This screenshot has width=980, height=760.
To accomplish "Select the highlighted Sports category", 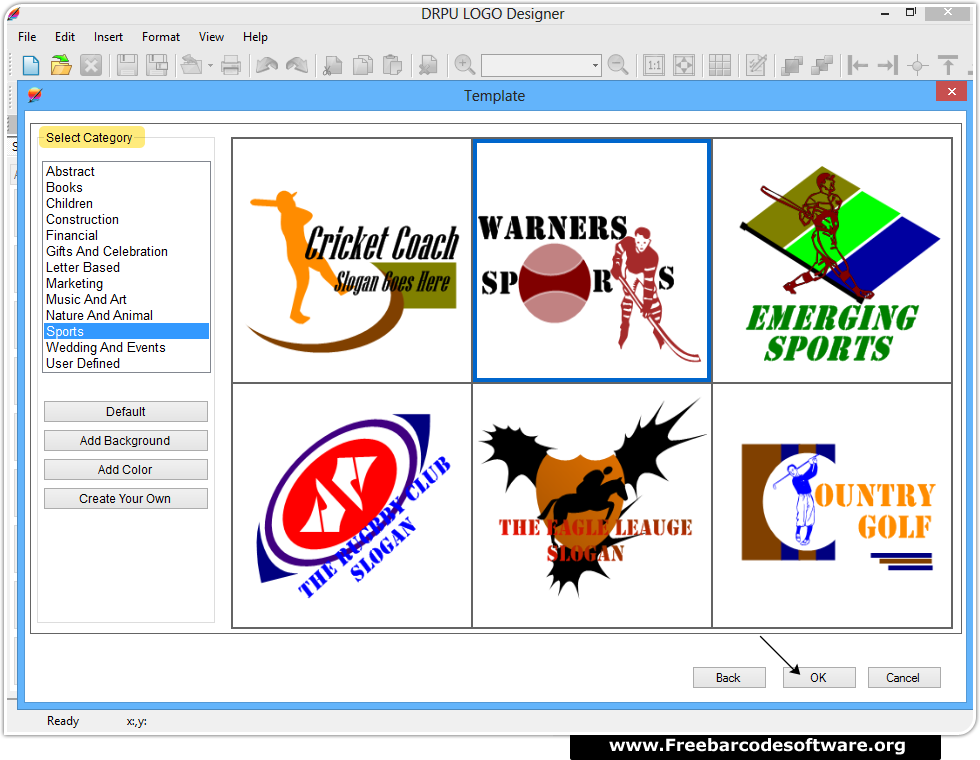I will tap(126, 331).
